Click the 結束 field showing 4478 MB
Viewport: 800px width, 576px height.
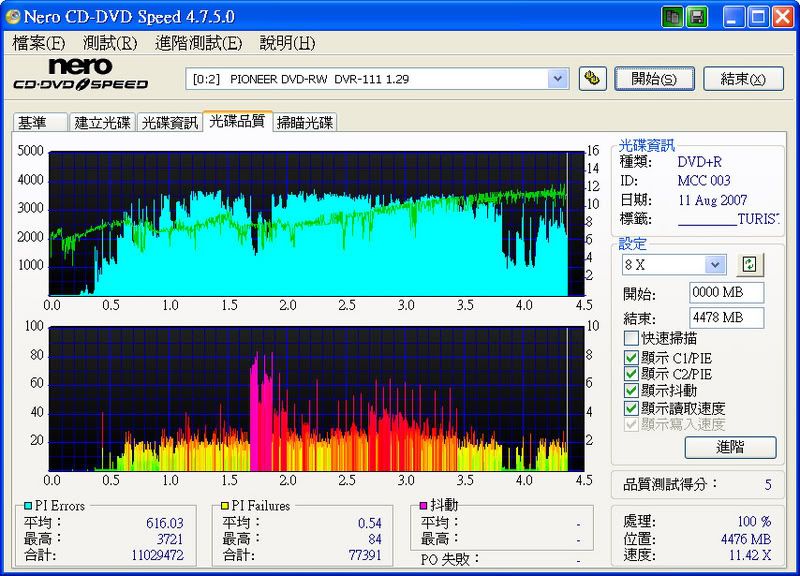pyautogui.click(x=727, y=318)
